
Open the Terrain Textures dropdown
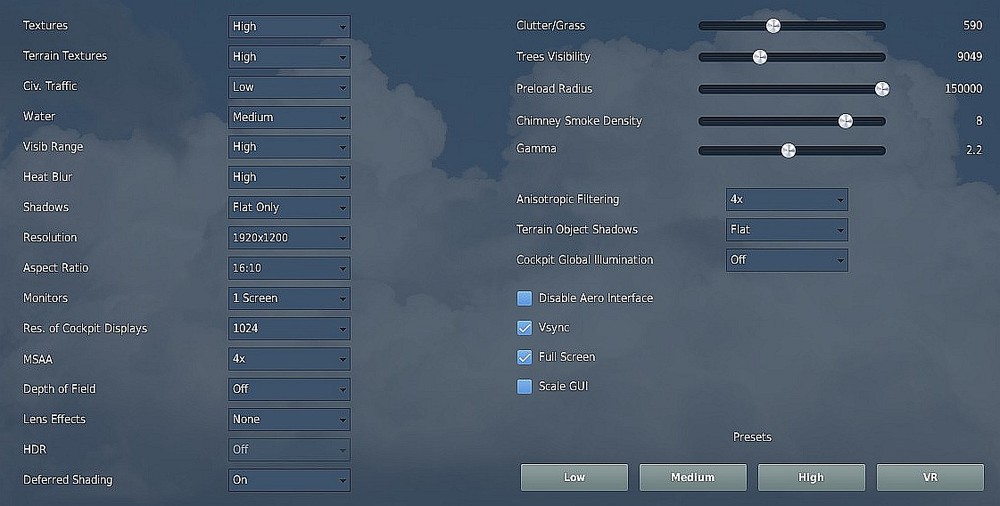(x=289, y=57)
